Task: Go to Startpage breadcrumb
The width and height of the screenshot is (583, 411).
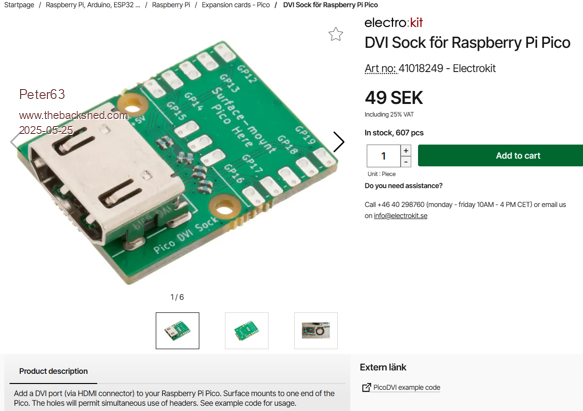Action: coord(19,5)
